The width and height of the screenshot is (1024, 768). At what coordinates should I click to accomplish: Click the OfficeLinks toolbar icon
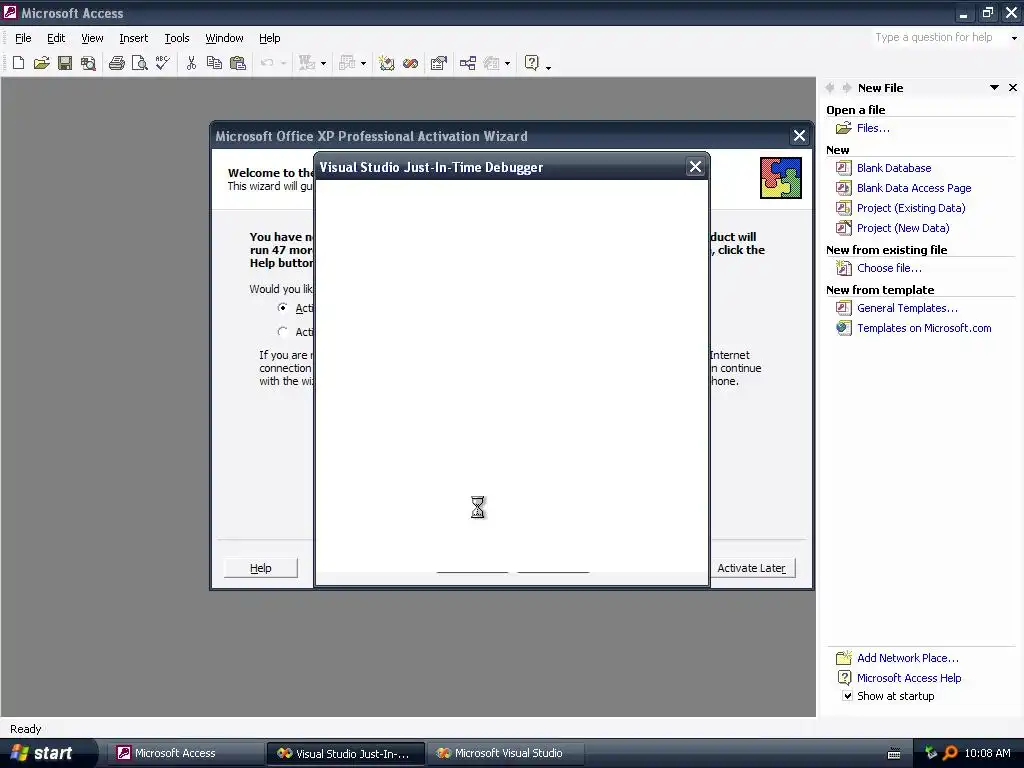coord(307,63)
